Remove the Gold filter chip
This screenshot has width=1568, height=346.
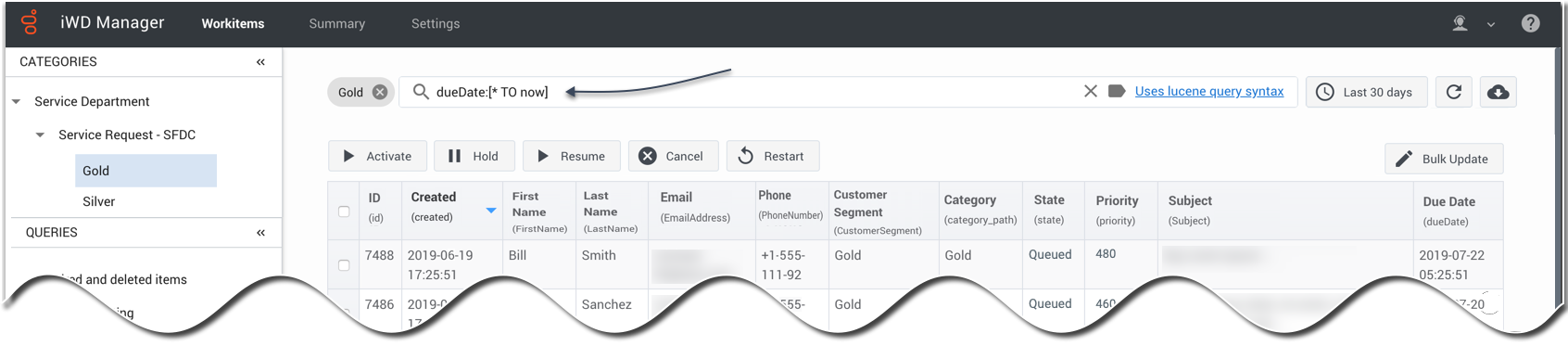(380, 92)
